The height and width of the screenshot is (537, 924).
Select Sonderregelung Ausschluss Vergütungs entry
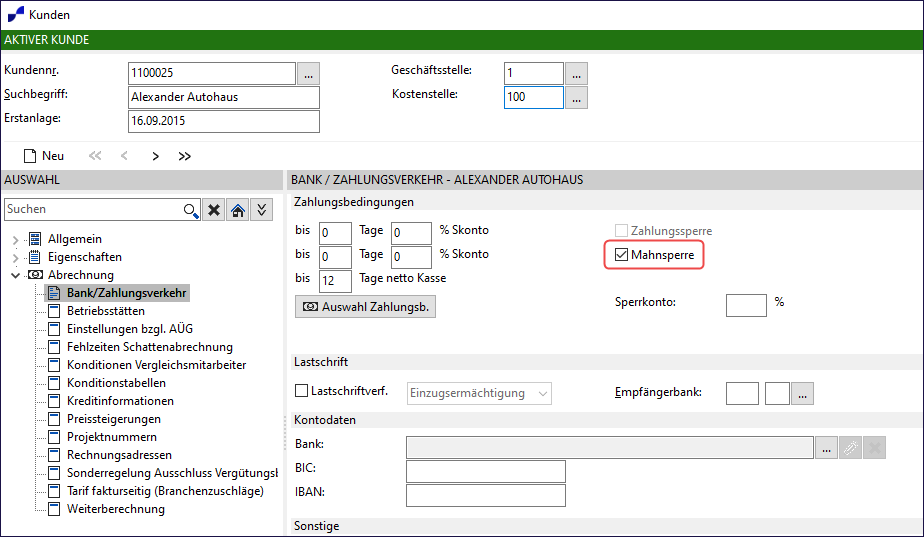172,473
